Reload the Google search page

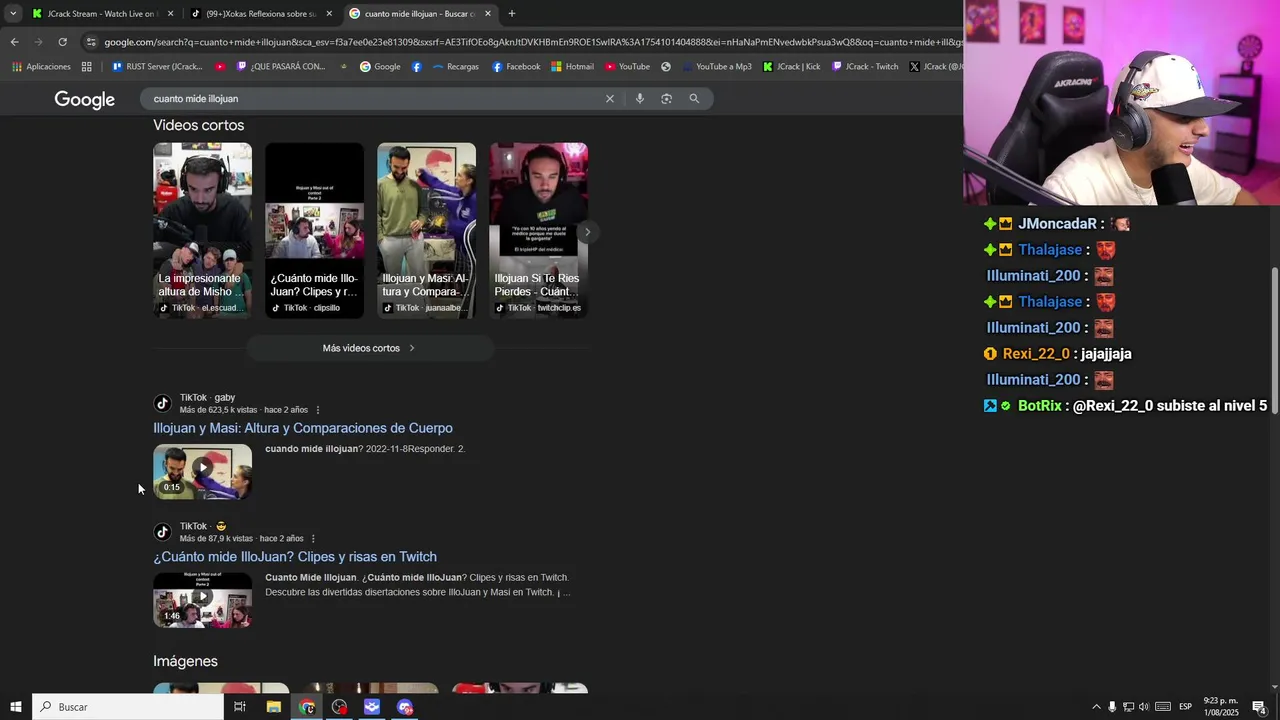(62, 42)
